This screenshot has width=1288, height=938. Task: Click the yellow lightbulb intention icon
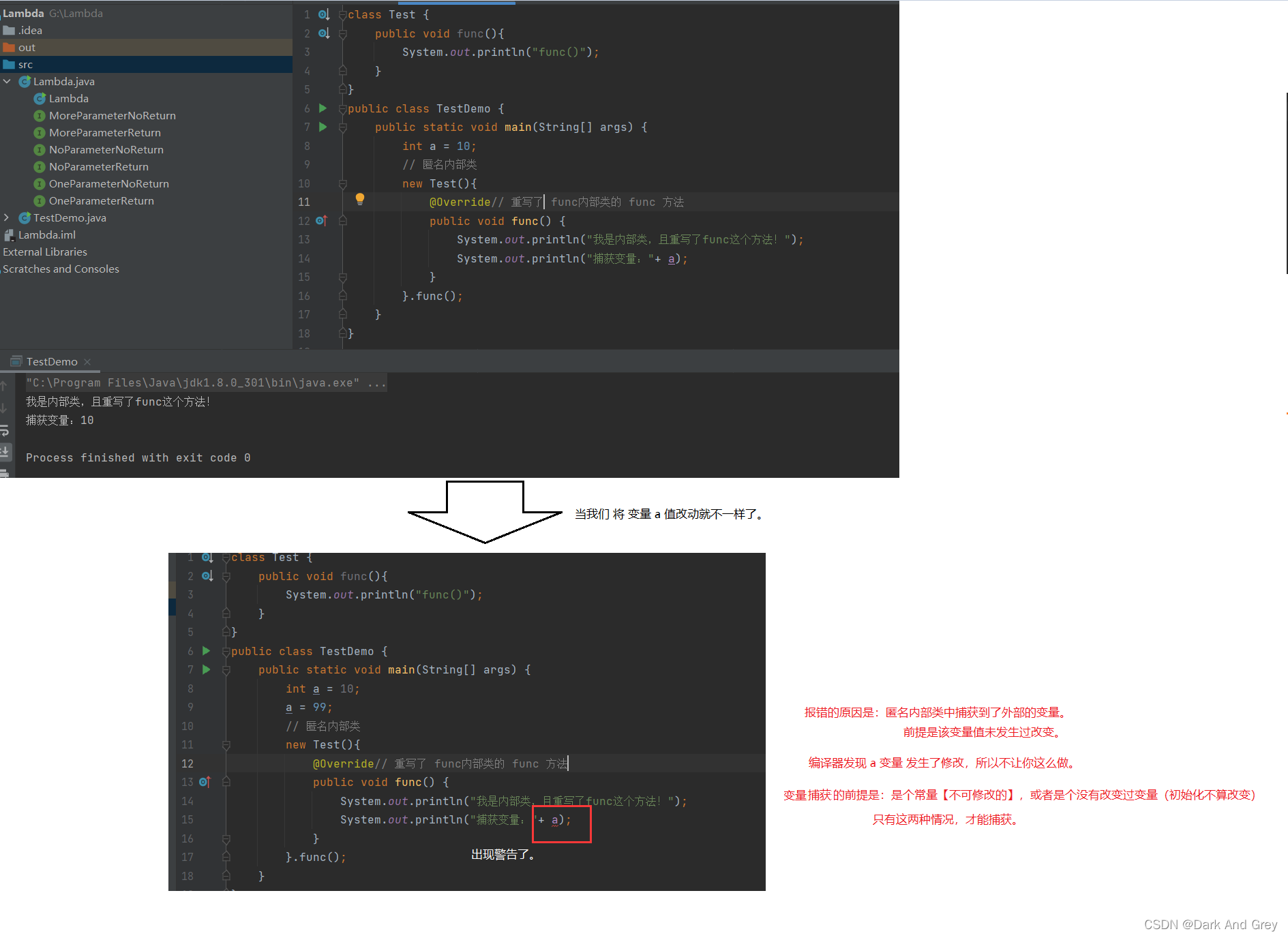point(360,199)
